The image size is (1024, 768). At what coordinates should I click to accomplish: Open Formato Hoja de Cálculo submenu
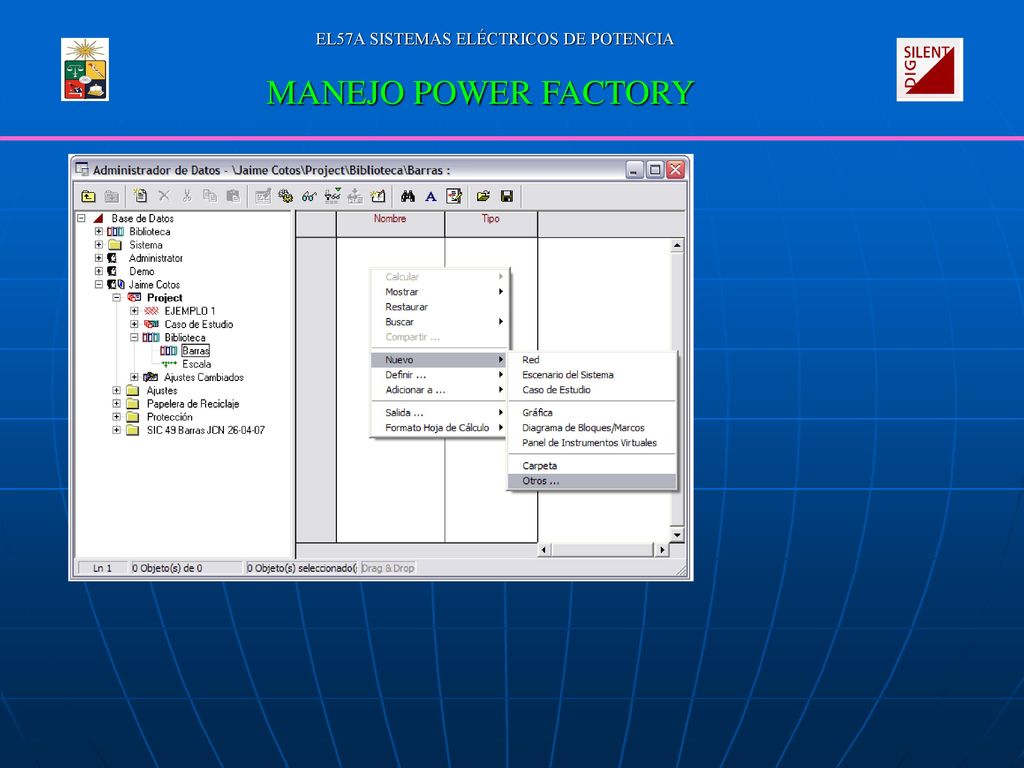pyautogui.click(x=438, y=428)
